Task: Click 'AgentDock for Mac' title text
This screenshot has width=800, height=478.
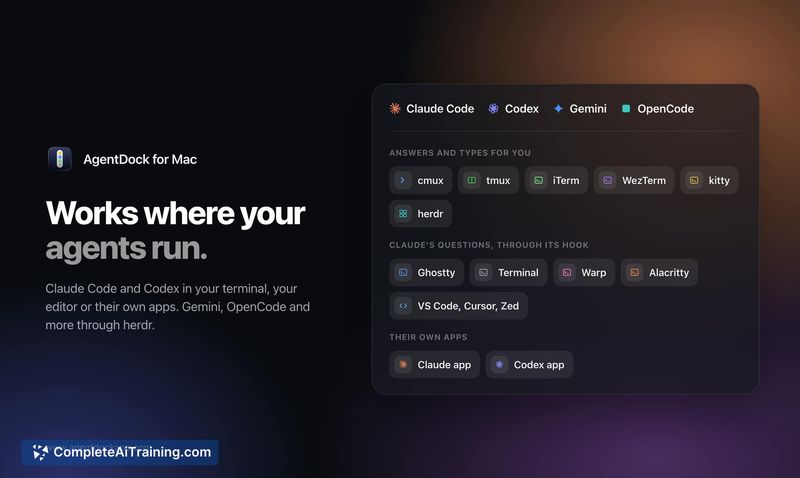Action: [x=140, y=159]
